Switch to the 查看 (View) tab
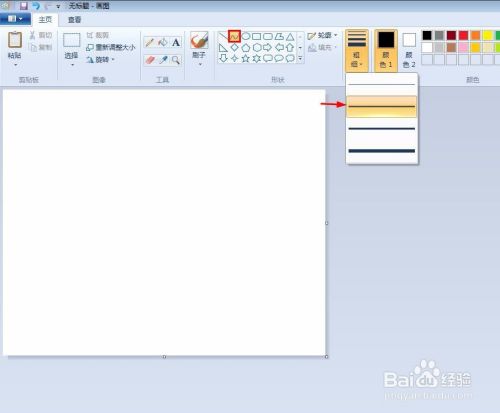Viewport: 500px width, 413px height. click(x=74, y=20)
